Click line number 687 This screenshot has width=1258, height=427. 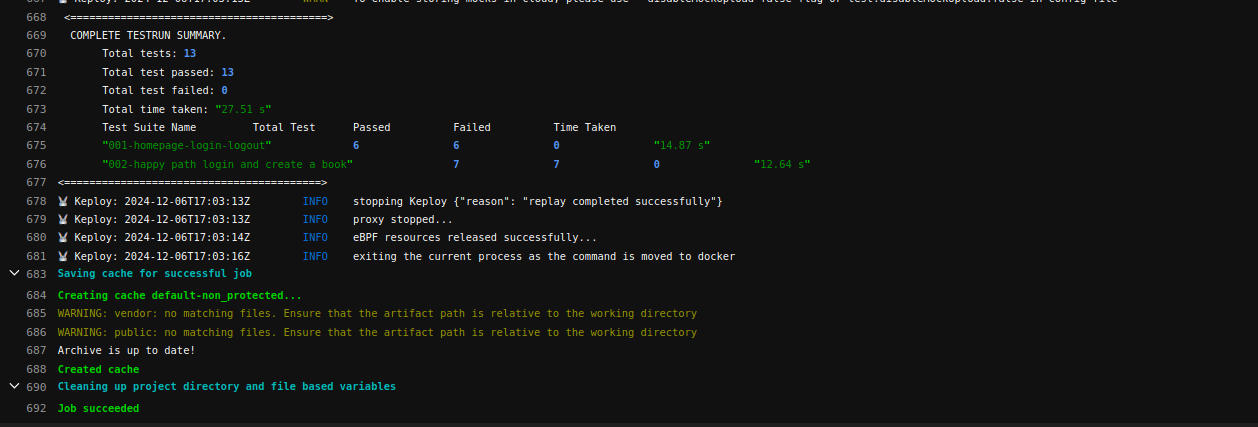37,350
